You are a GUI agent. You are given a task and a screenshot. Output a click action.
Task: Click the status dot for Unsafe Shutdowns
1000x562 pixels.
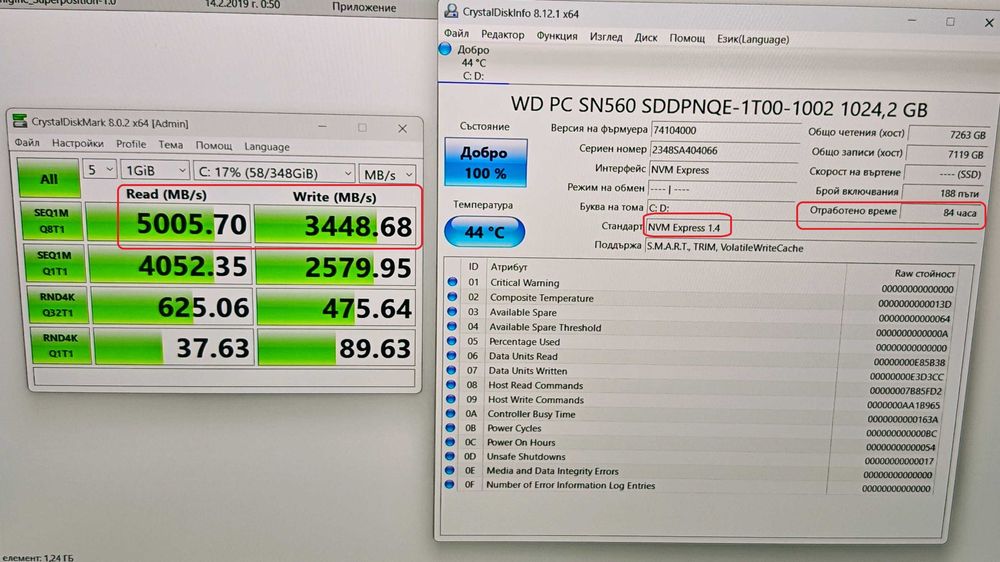click(450, 456)
